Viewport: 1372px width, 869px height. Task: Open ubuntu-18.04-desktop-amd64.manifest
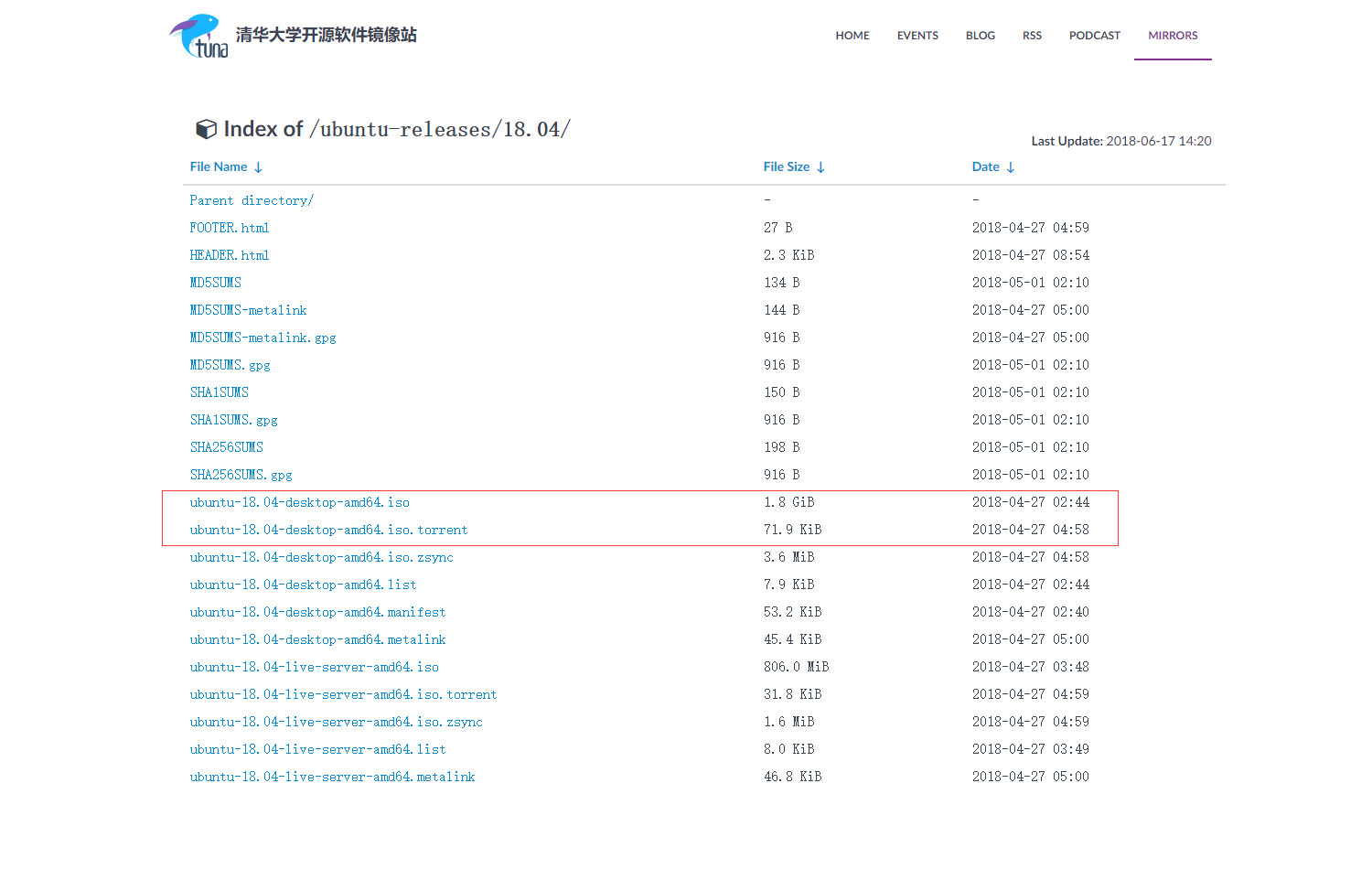pyautogui.click(x=317, y=612)
